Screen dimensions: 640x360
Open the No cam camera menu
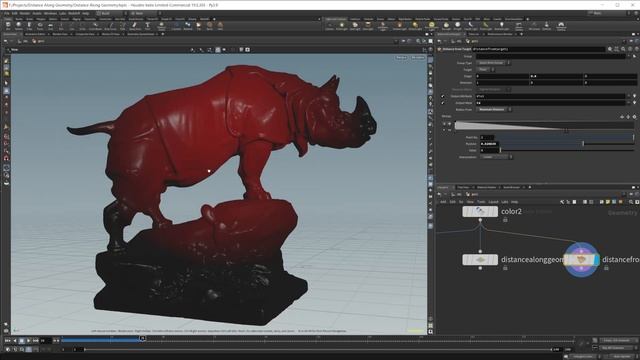(418, 58)
